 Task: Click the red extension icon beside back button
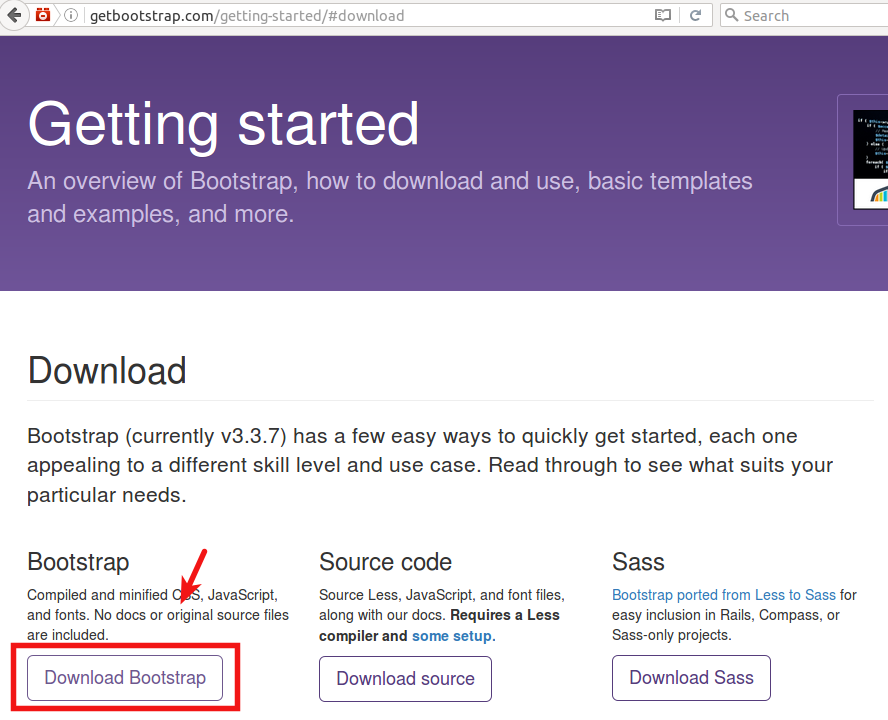43,15
